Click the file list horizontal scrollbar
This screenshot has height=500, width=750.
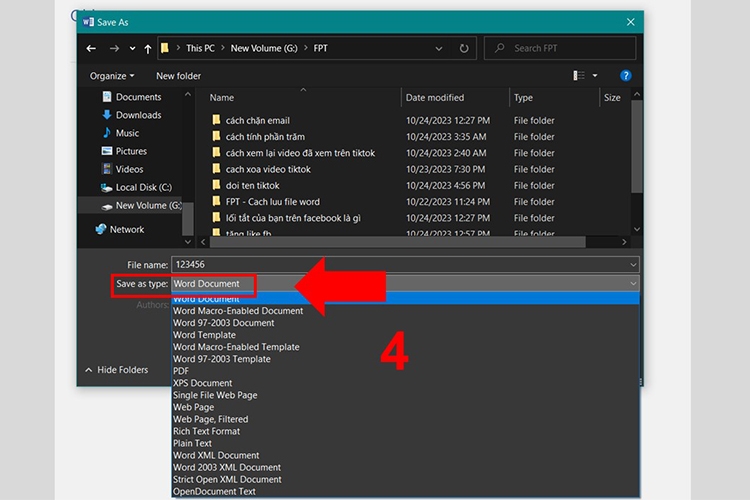(397, 242)
